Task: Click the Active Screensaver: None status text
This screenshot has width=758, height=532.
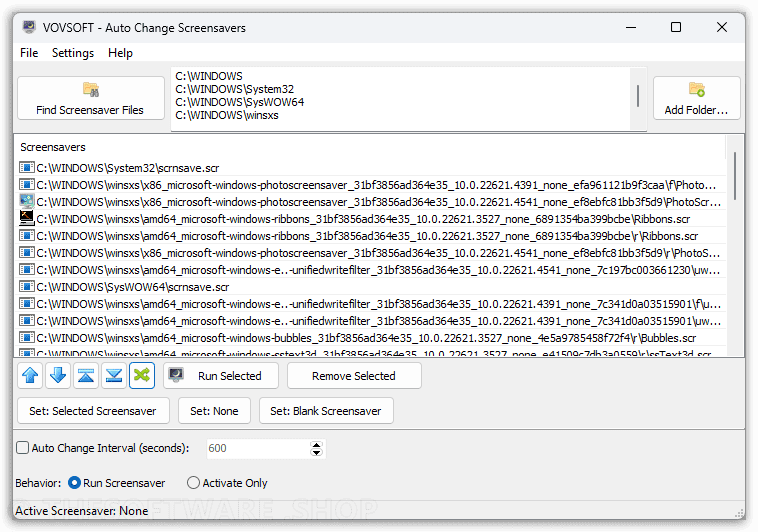Action: coord(82,511)
